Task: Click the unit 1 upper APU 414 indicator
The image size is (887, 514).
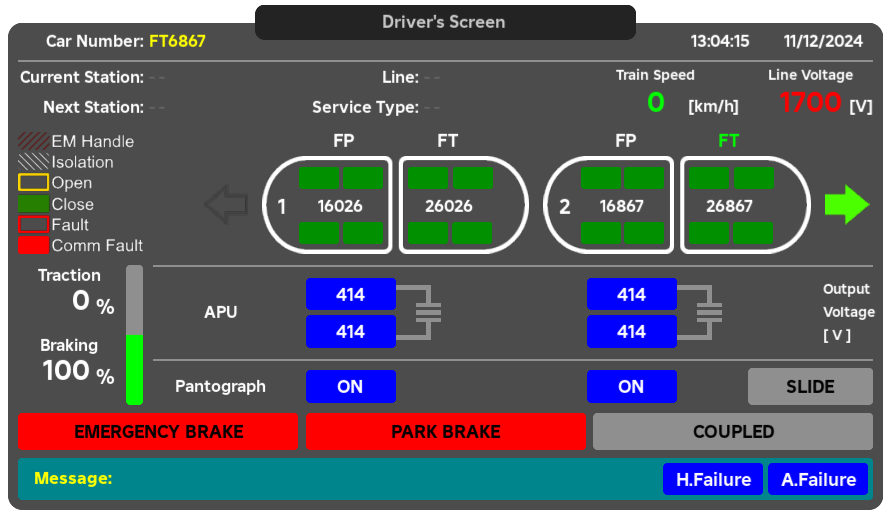Action: (351, 294)
